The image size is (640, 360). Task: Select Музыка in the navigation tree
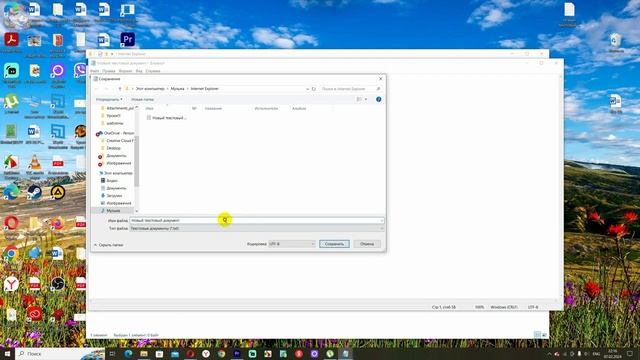click(113, 211)
